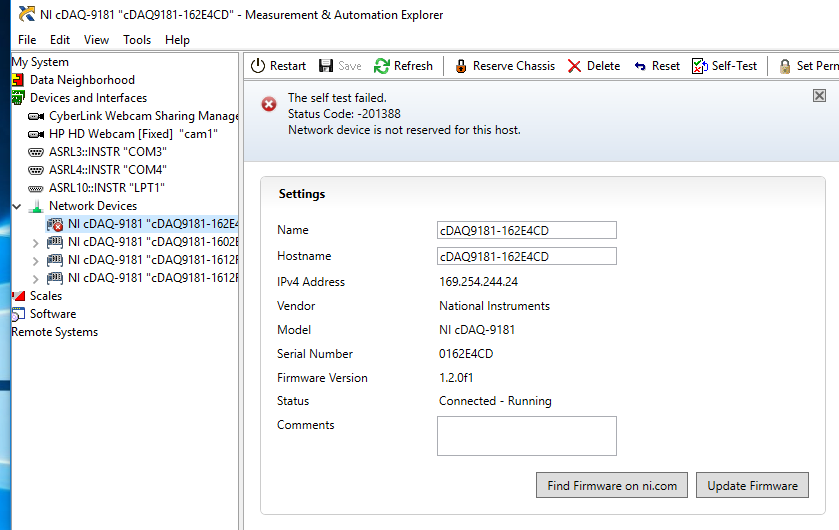Select My System tree root
Viewport: 839px width, 530px height.
pos(40,62)
